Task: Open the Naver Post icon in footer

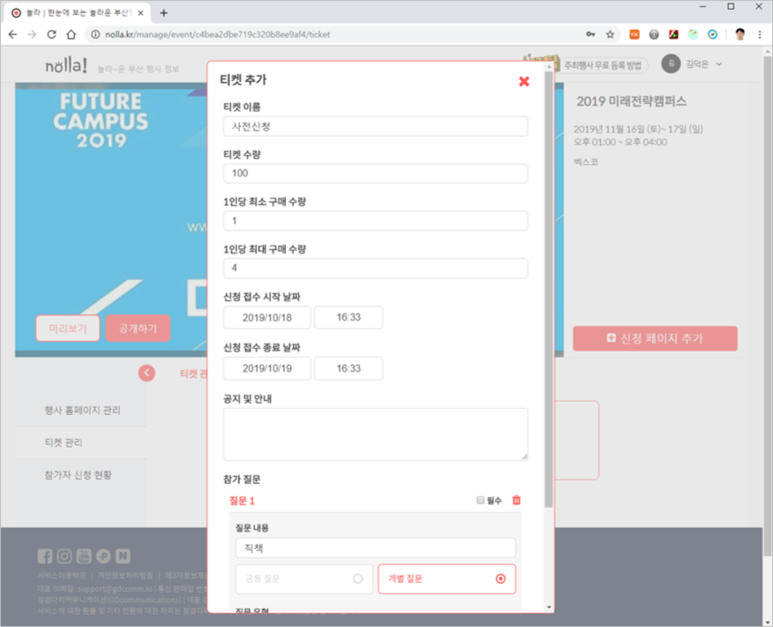Action: [103, 556]
